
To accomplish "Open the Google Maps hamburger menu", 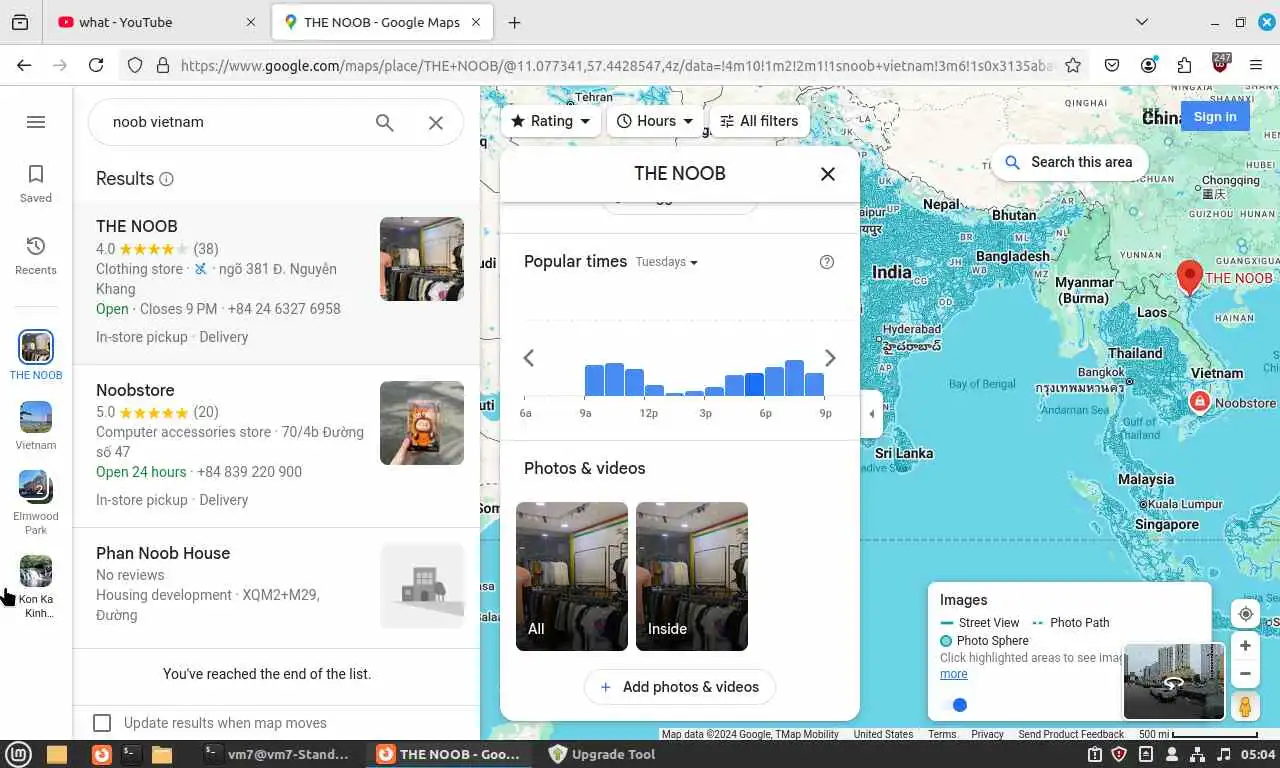I will [36, 122].
